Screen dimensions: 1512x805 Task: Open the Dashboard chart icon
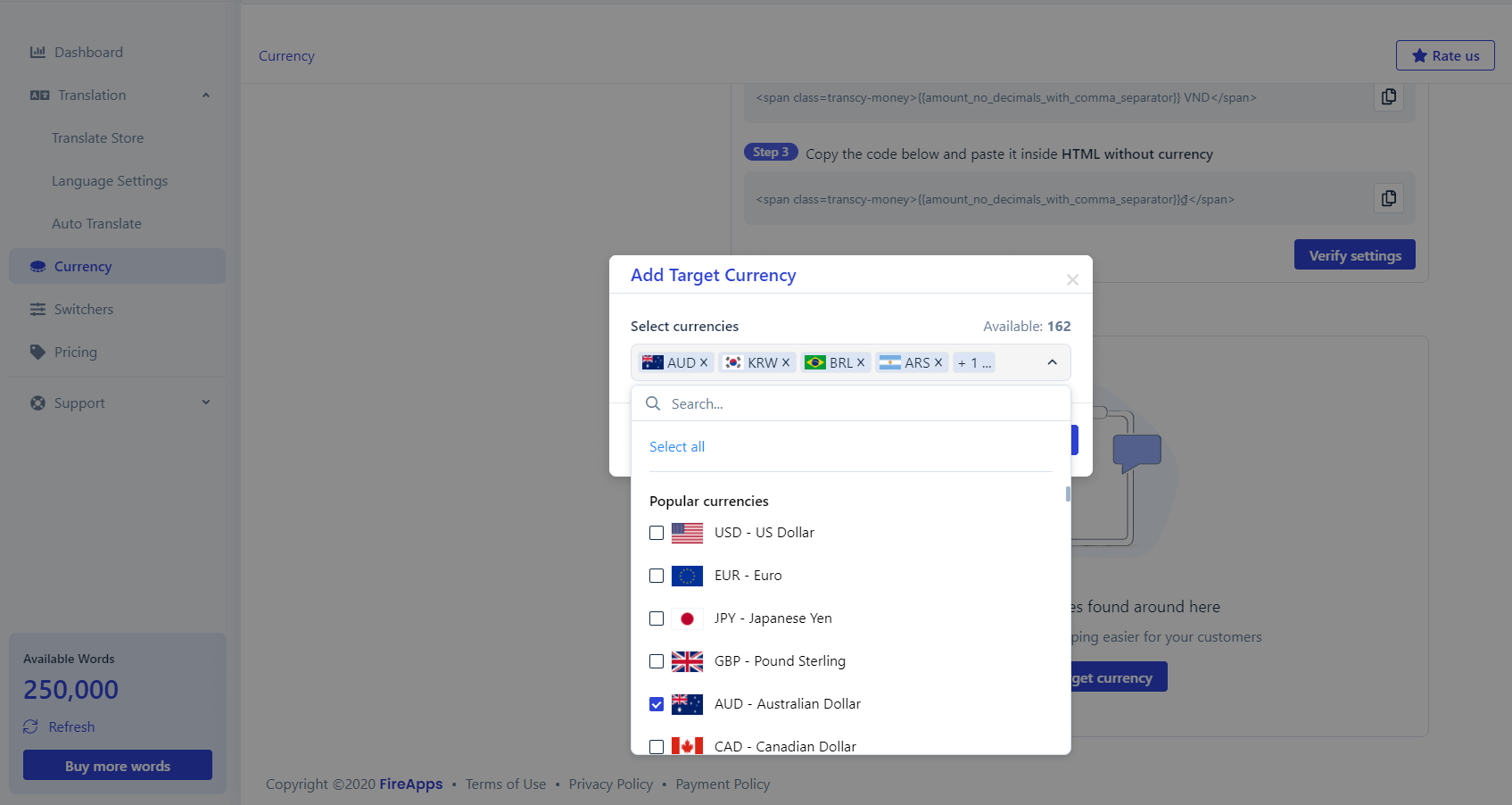pyautogui.click(x=37, y=53)
